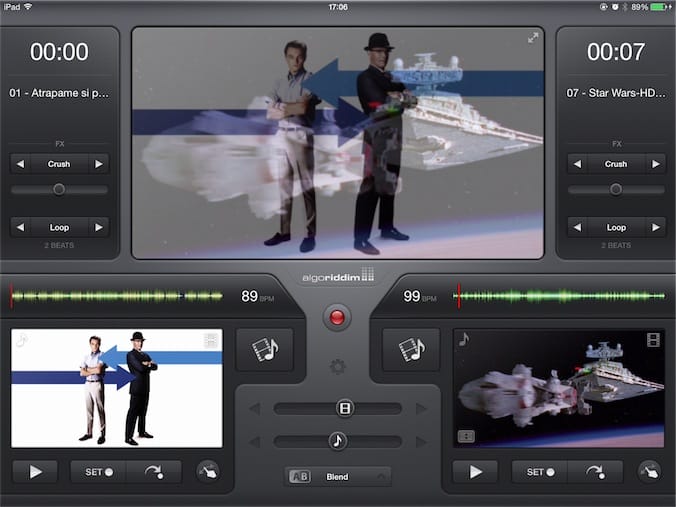Toggle the right deck Loop

616,227
